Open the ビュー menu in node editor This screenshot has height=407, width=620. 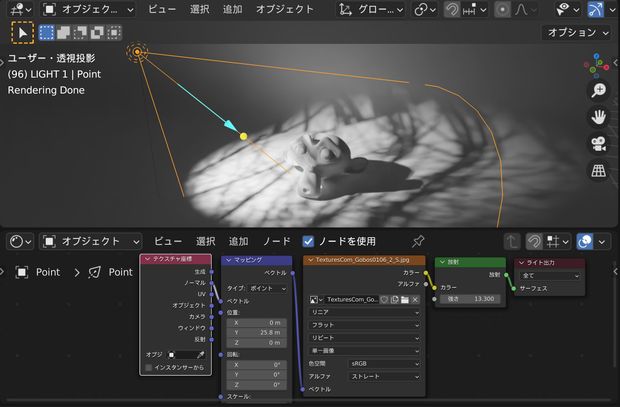168,241
